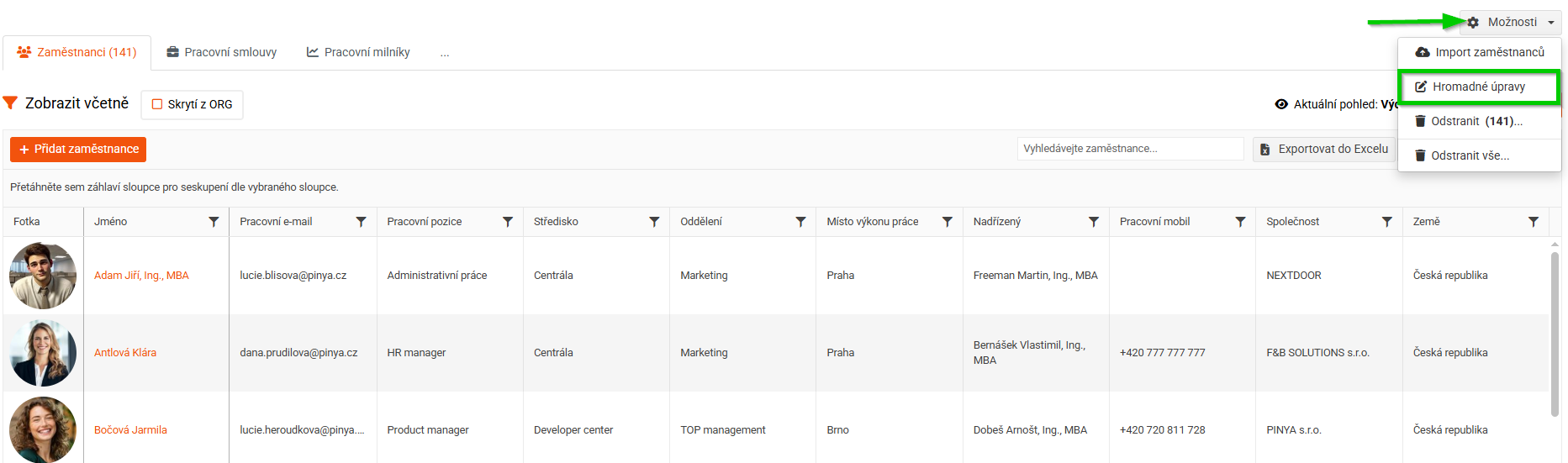Click Přidat zaměstnance button

tap(78, 149)
